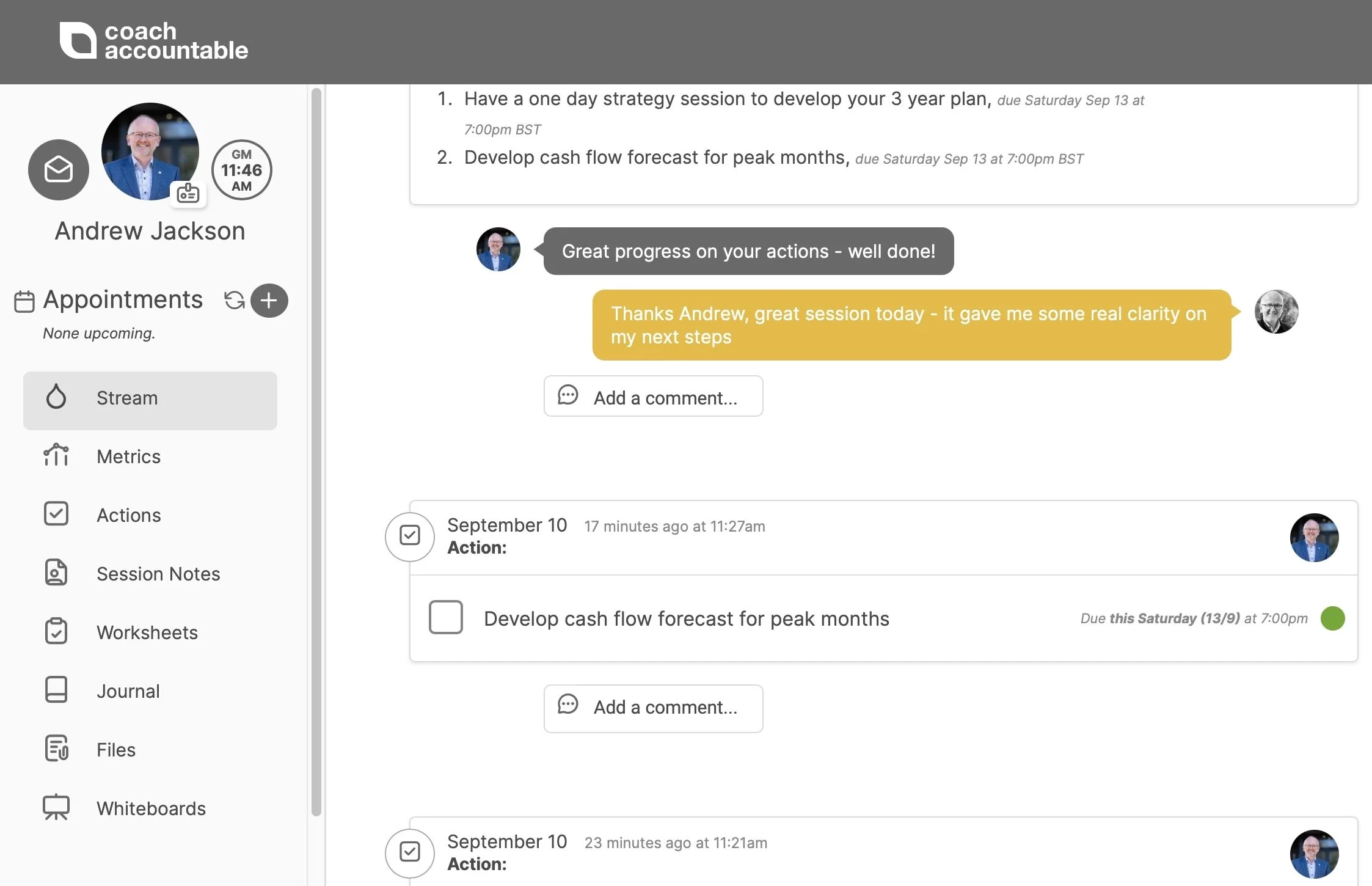Check off Develop cash flow forecast action

coord(445,617)
